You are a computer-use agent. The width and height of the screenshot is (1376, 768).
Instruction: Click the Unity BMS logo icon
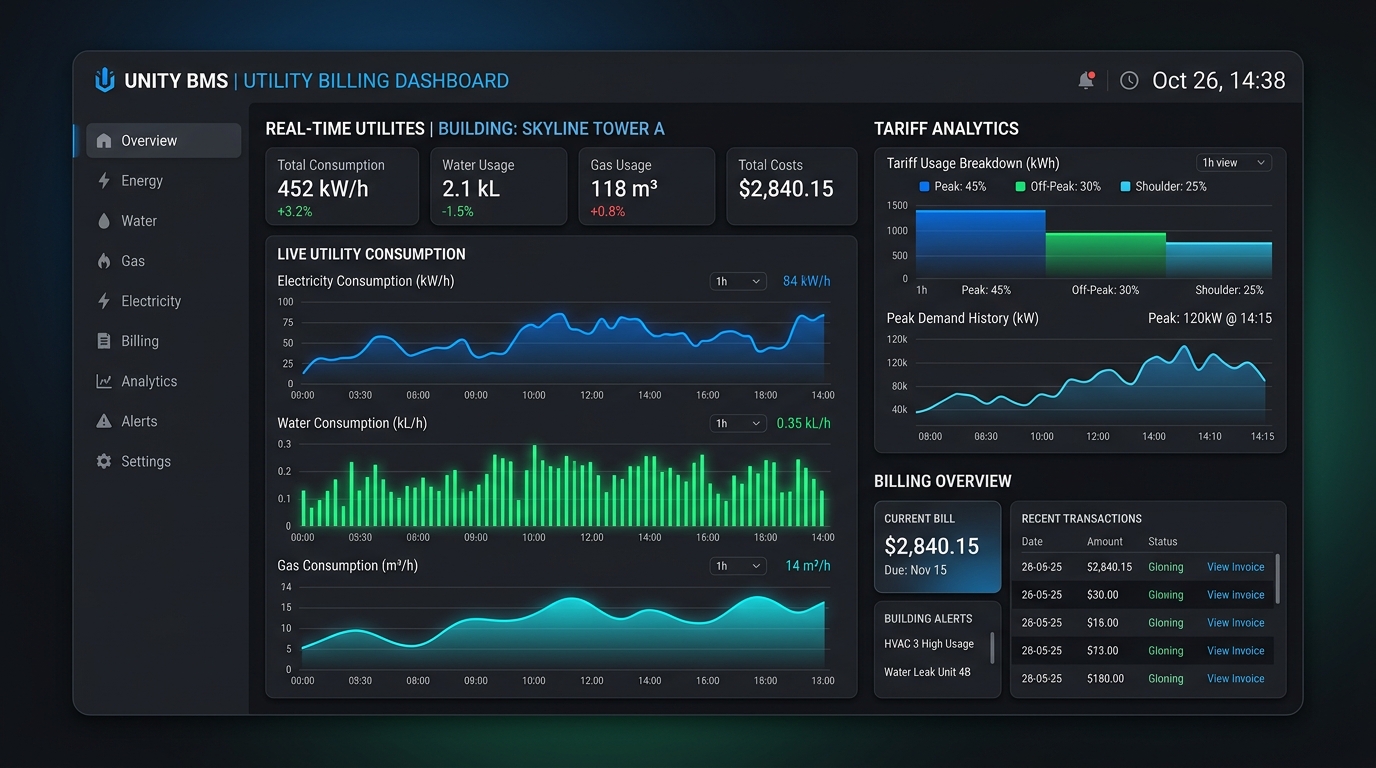coord(105,80)
